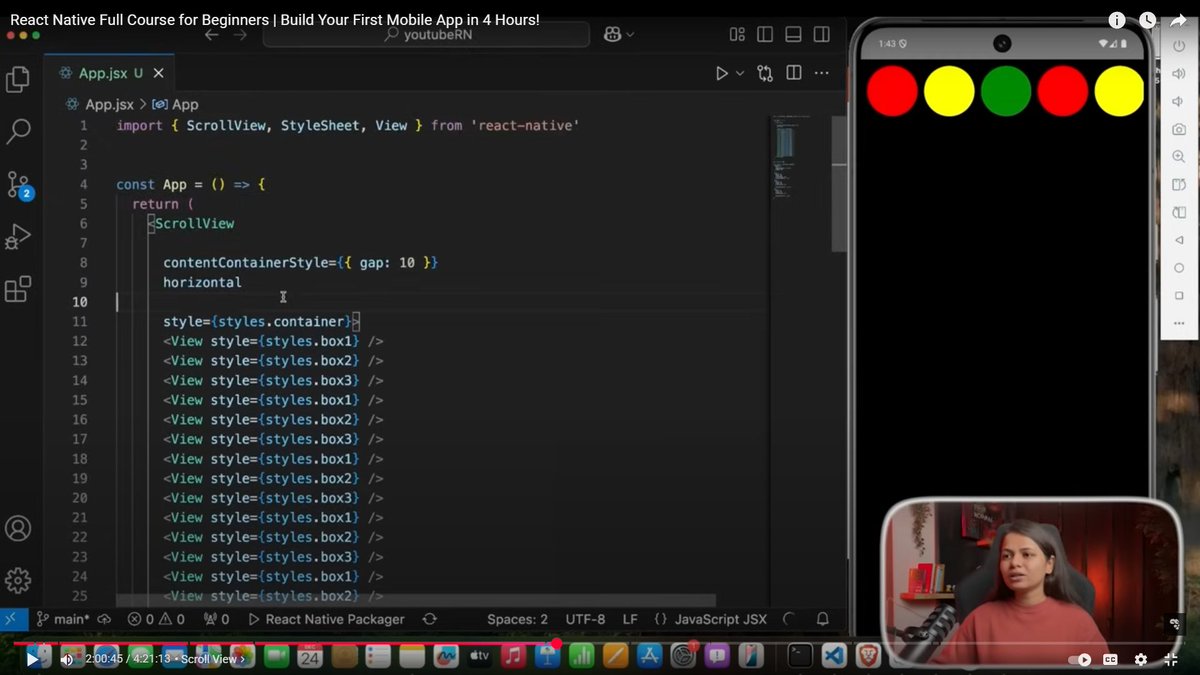
Task: Open the editor More Actions ellipsis
Action: [822, 73]
